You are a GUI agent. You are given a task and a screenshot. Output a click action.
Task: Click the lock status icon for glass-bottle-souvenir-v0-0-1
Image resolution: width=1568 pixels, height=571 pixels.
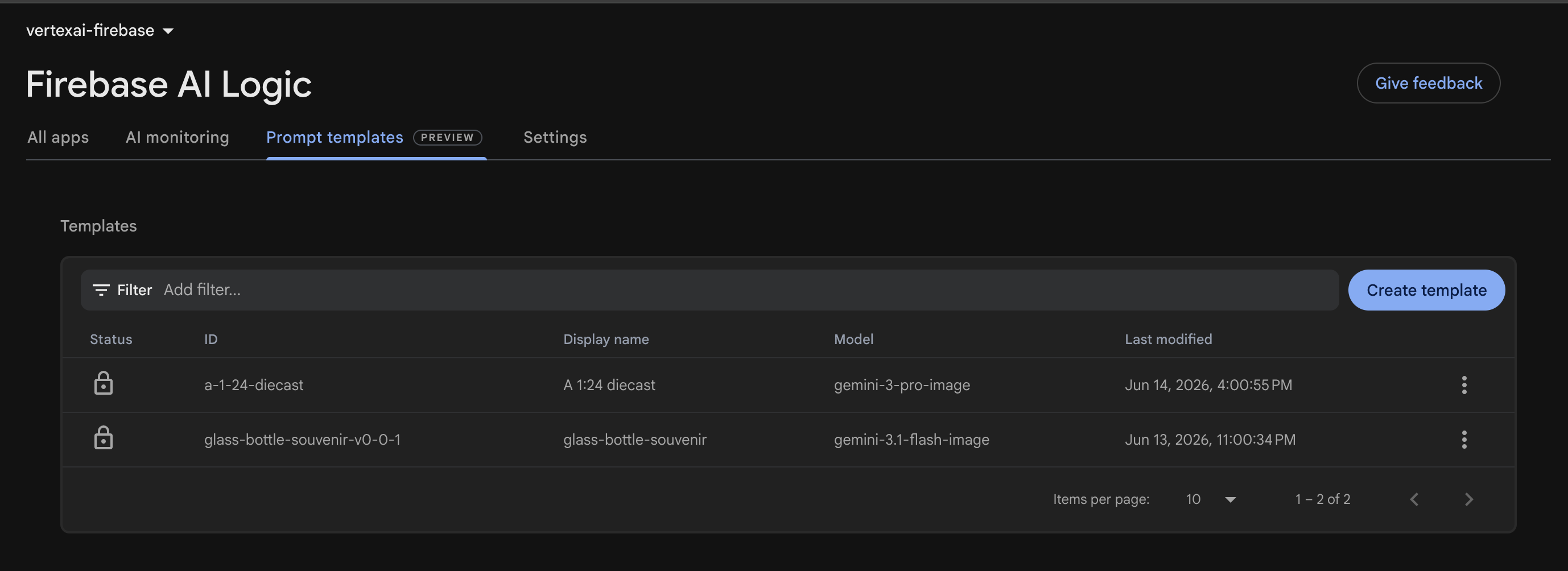point(104,439)
